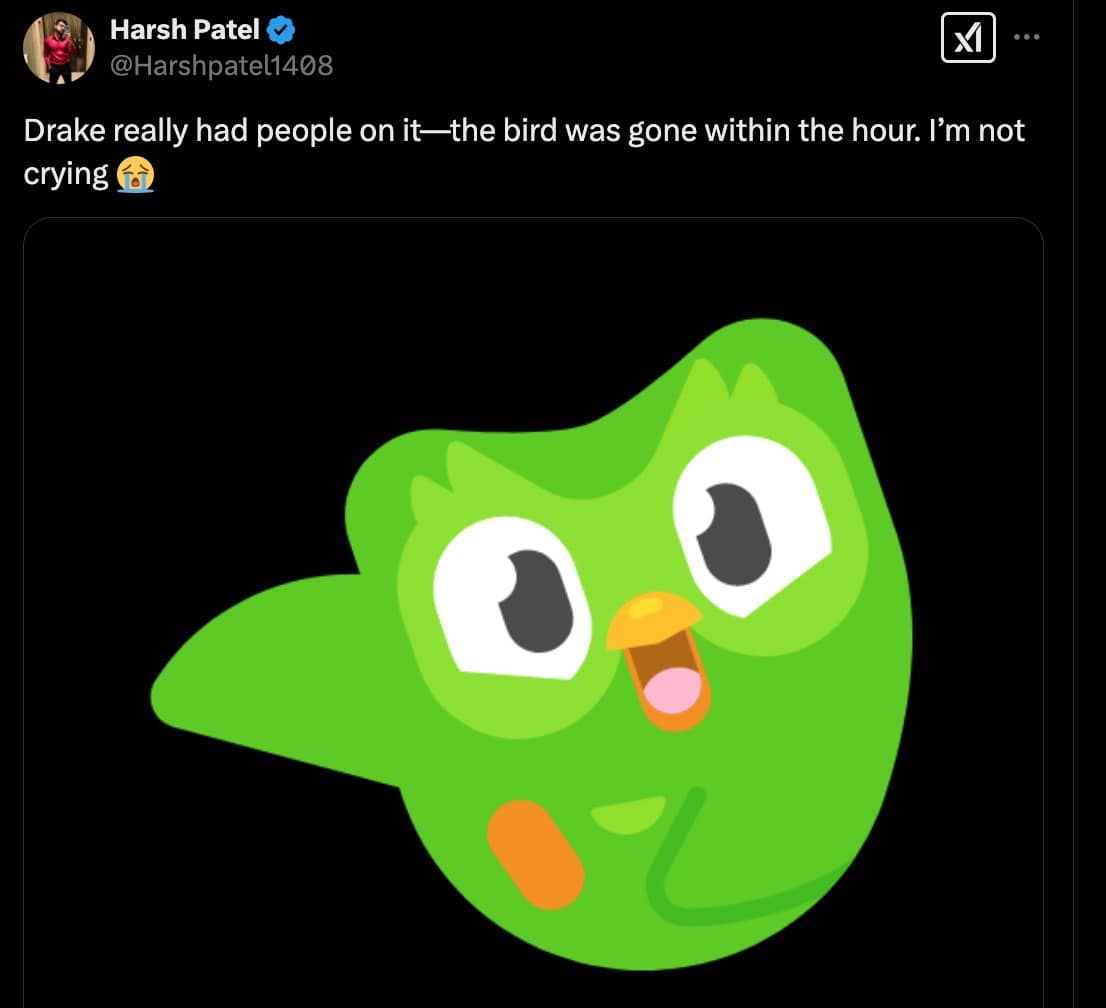Click the light green belly patch
The height and width of the screenshot is (1008, 1106).
point(628,813)
